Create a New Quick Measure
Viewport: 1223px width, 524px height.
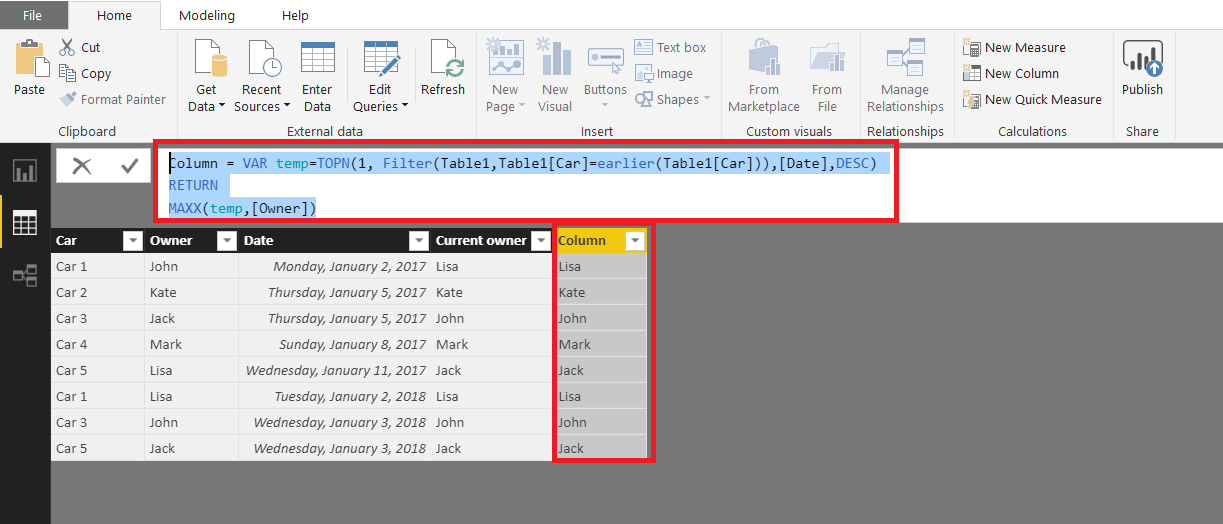[x=1032, y=99]
